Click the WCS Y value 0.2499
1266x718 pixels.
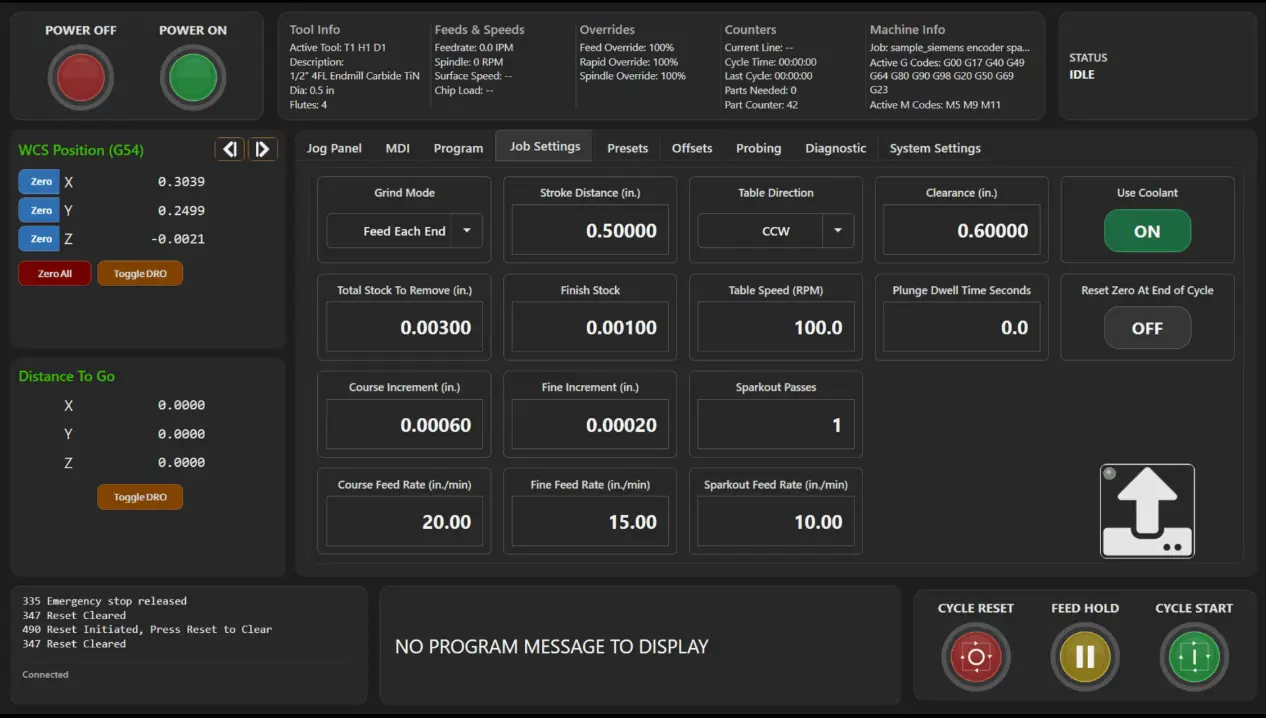click(181, 211)
